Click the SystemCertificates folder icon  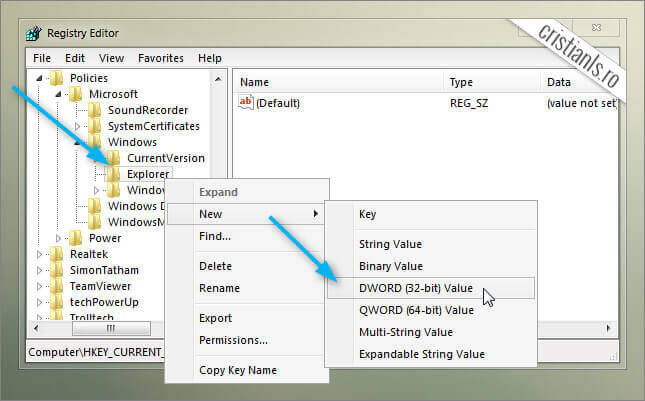coord(95,126)
